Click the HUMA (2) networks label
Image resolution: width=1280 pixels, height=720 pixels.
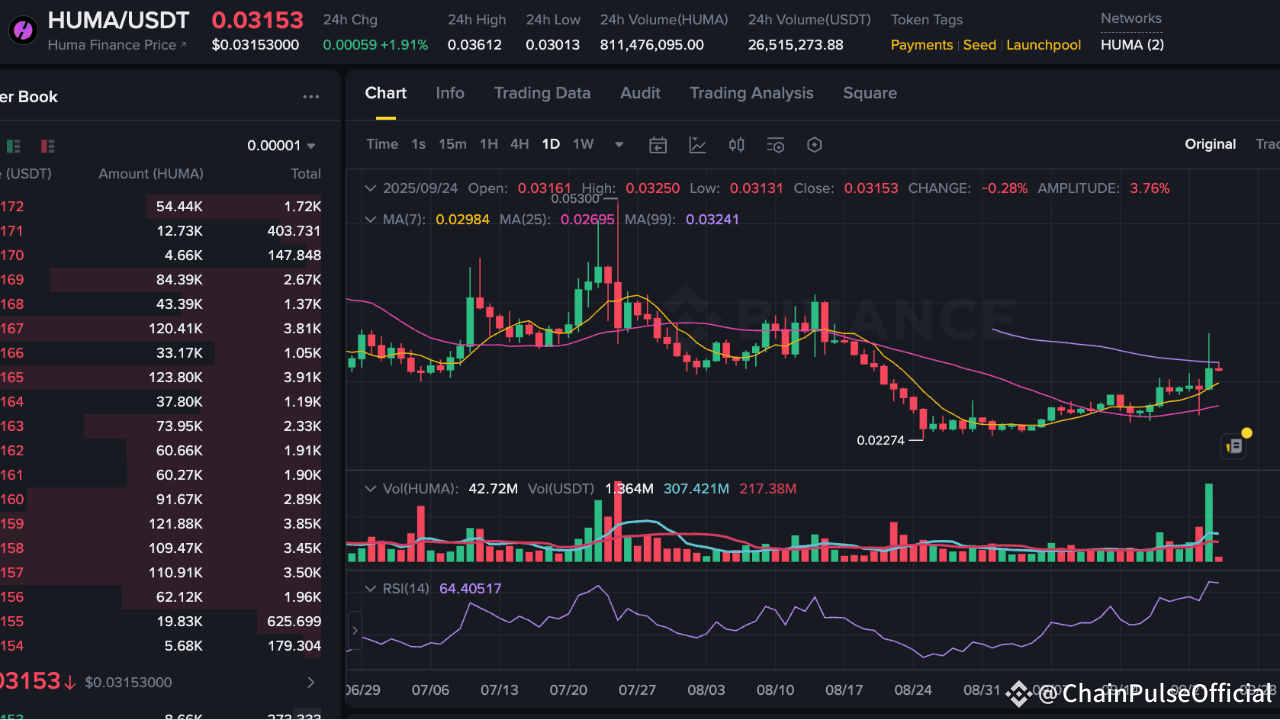[1132, 45]
